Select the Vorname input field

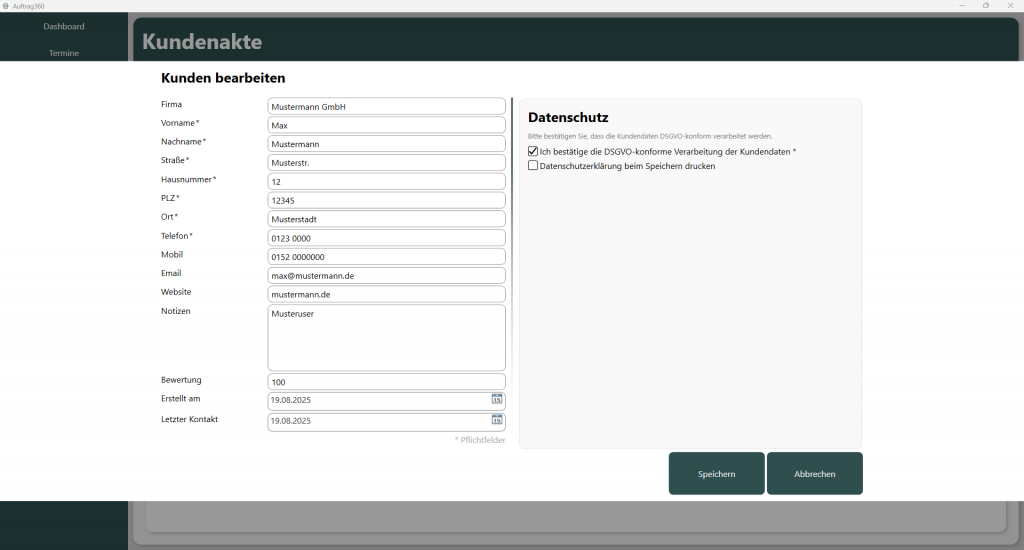point(386,125)
